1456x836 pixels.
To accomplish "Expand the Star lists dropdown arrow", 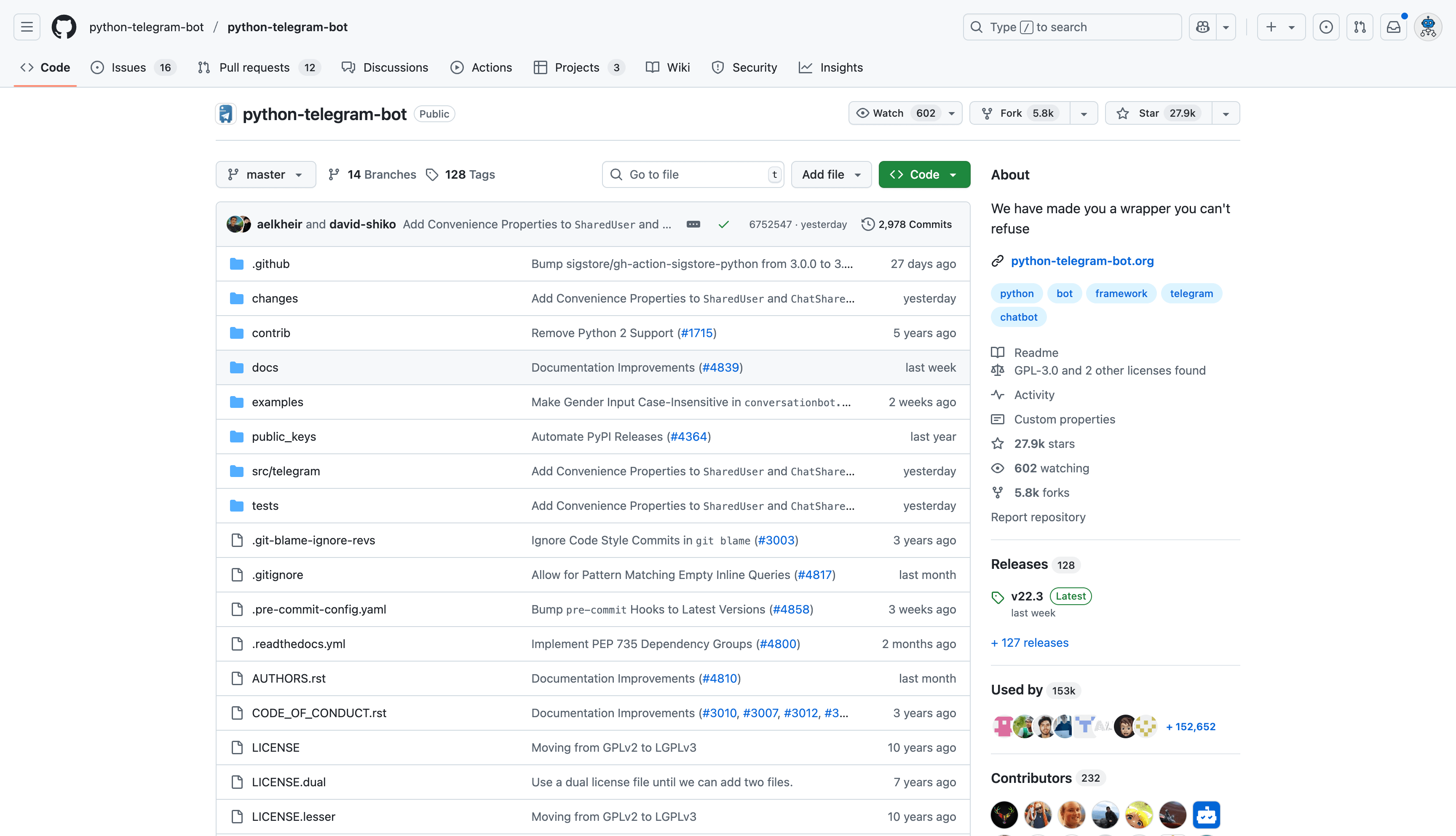I will 1226,113.
